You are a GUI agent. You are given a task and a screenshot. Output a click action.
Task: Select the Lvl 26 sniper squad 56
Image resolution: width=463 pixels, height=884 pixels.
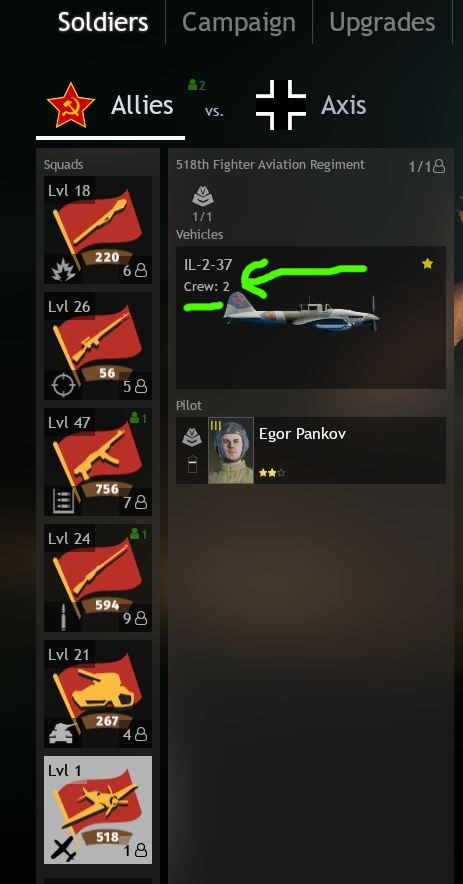[98, 346]
